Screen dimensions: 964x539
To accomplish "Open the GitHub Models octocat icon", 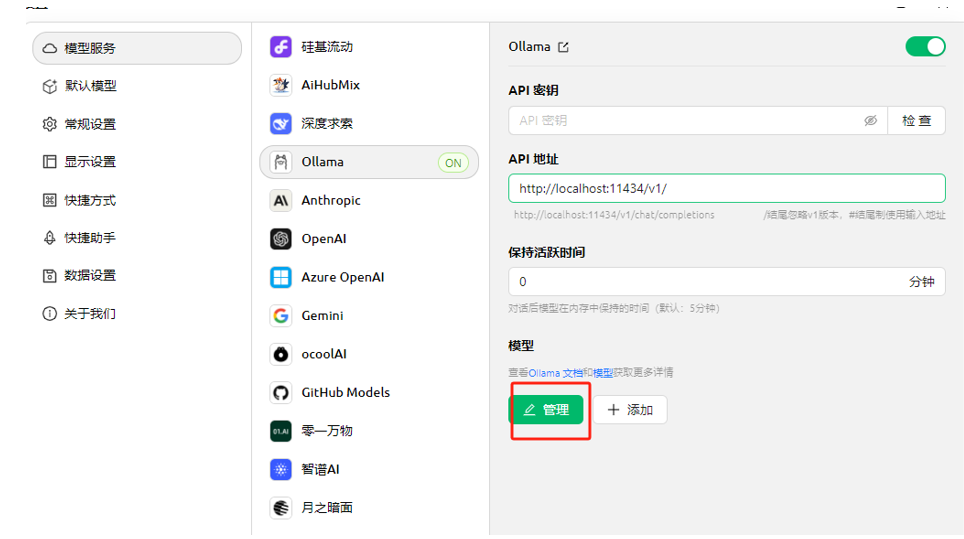I will pos(281,392).
